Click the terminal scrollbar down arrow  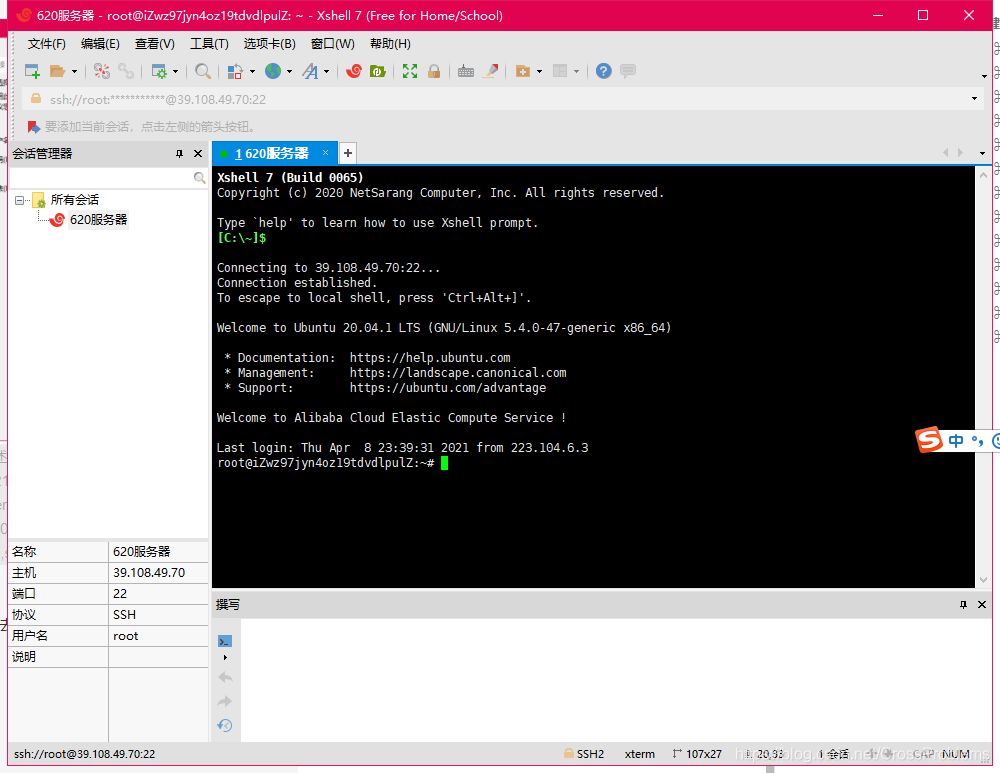[983, 580]
